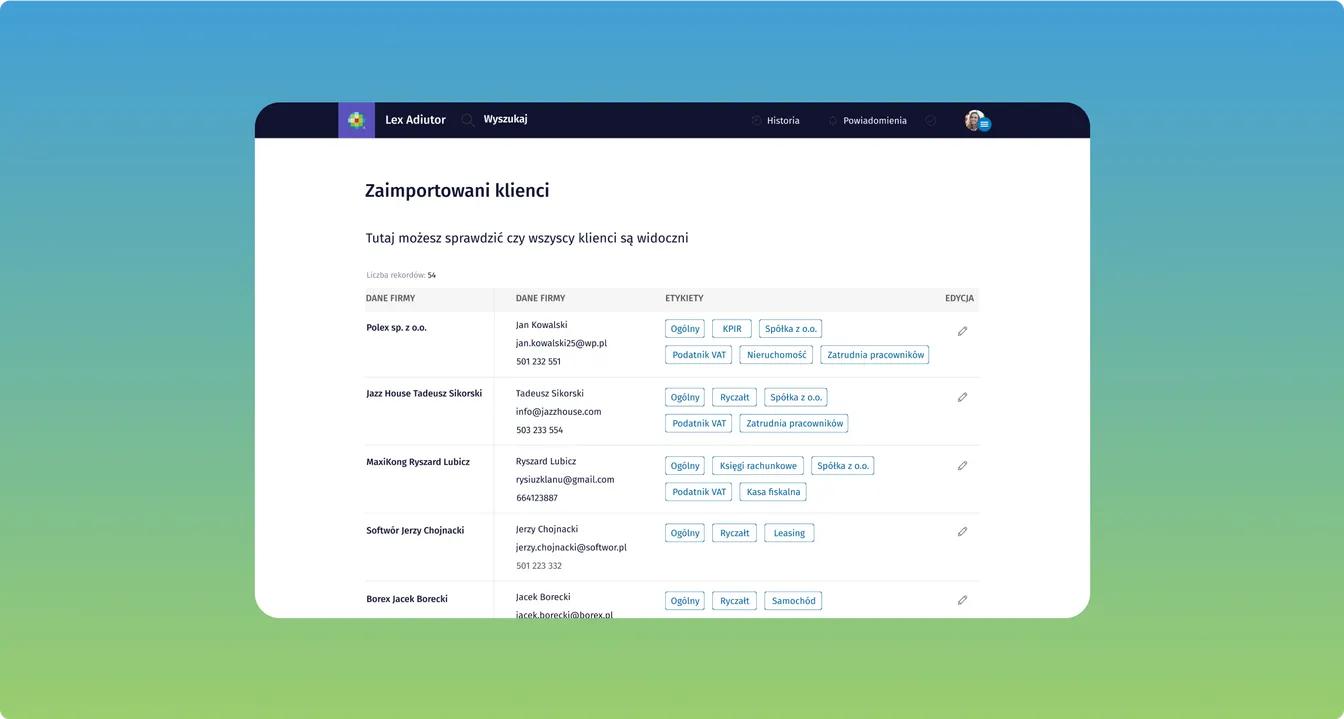The height and width of the screenshot is (719, 1344).
Task: Click email jan.kowalski25@wp.pl
Action: coord(561,343)
